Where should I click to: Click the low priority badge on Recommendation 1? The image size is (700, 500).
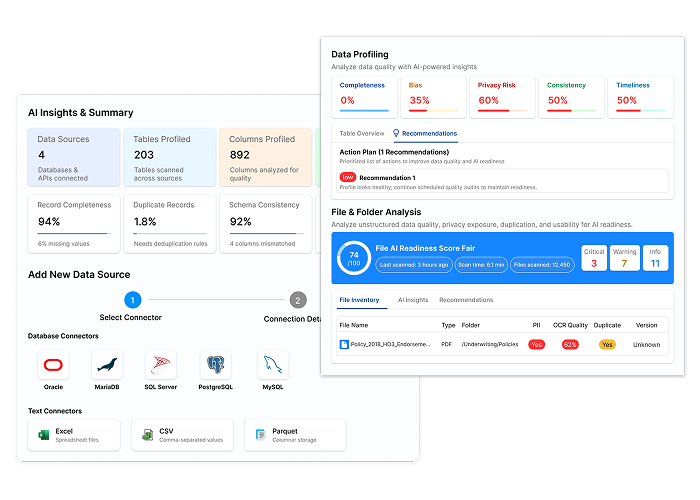pos(348,177)
